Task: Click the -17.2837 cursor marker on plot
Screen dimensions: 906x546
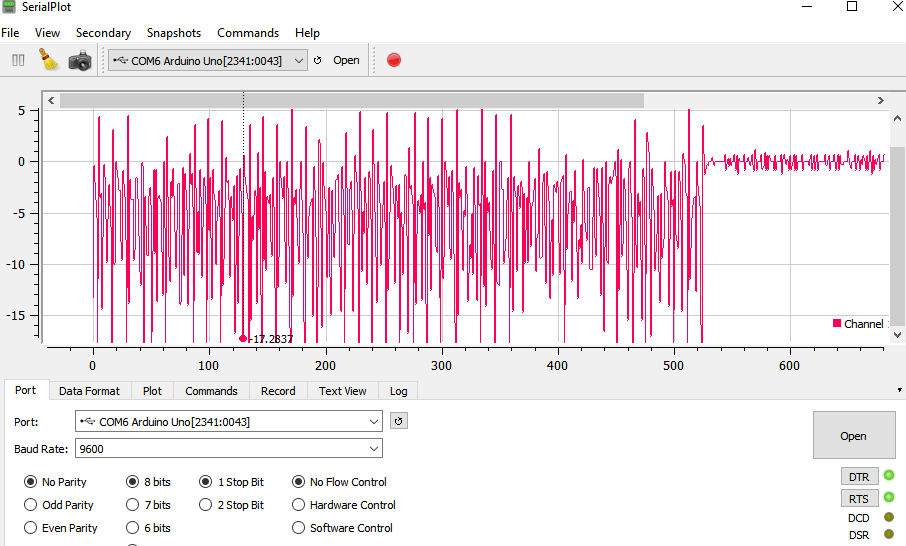Action: click(x=243, y=339)
